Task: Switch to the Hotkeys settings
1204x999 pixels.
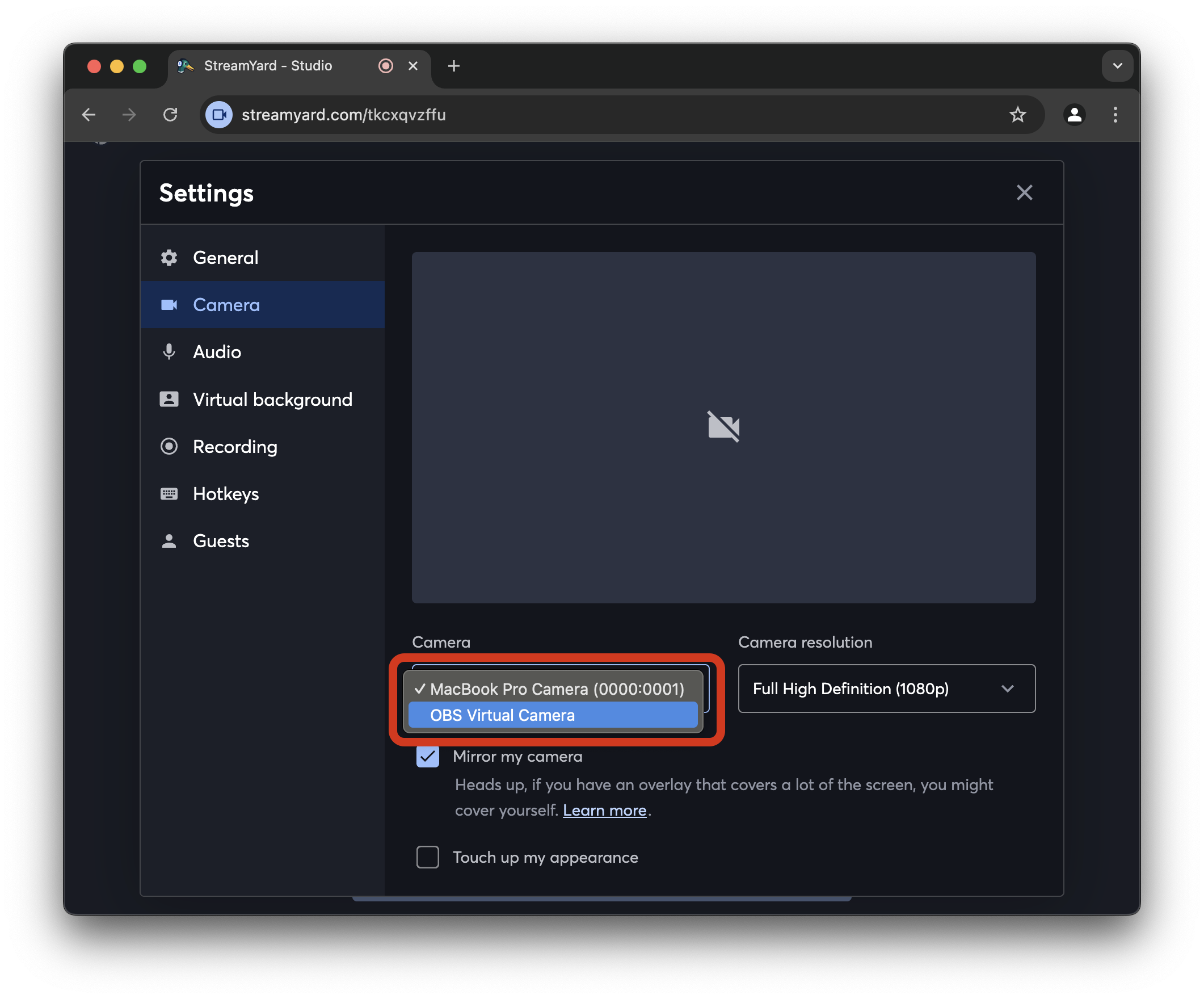Action: tap(262, 494)
